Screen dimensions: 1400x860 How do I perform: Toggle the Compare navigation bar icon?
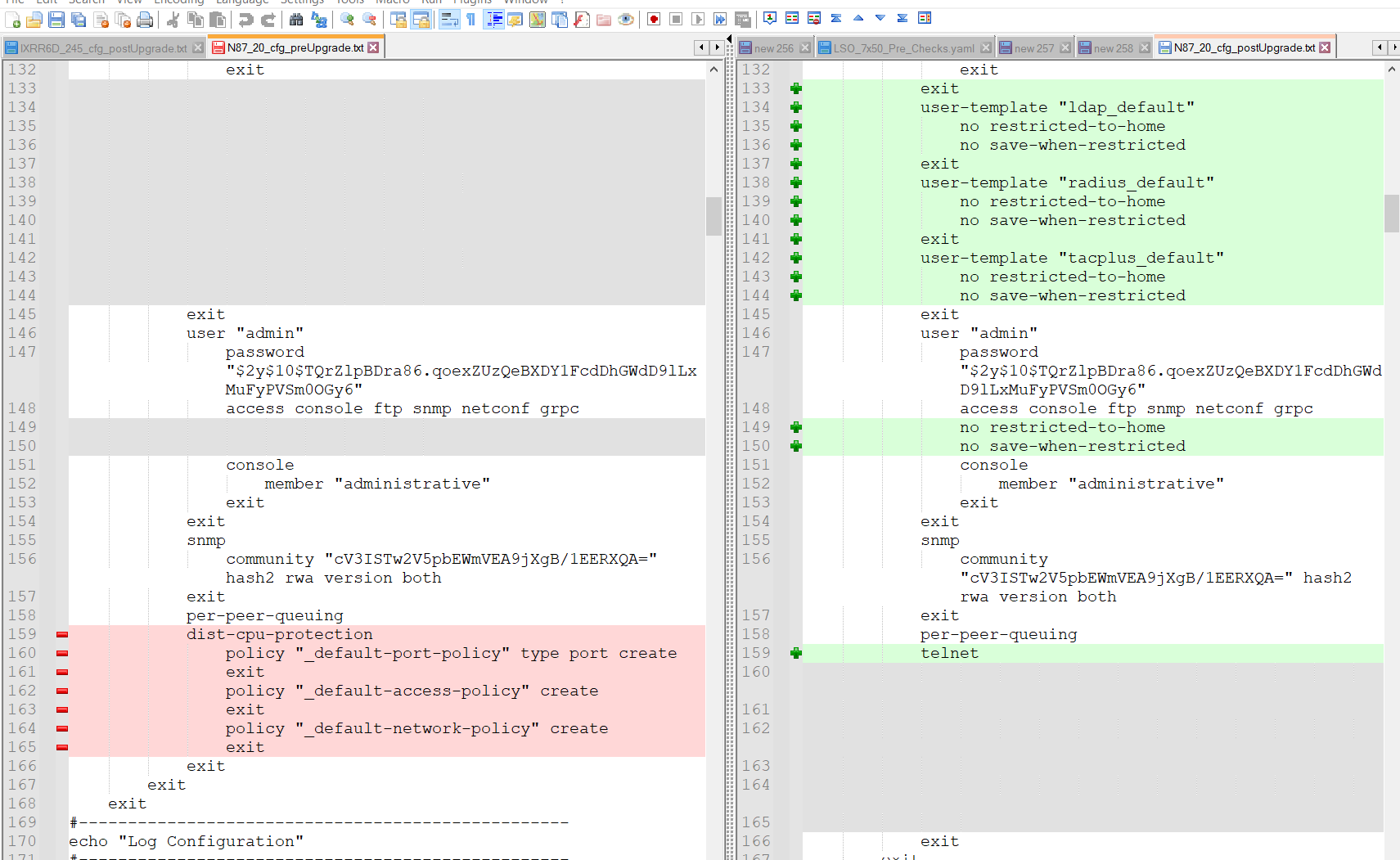click(925, 18)
